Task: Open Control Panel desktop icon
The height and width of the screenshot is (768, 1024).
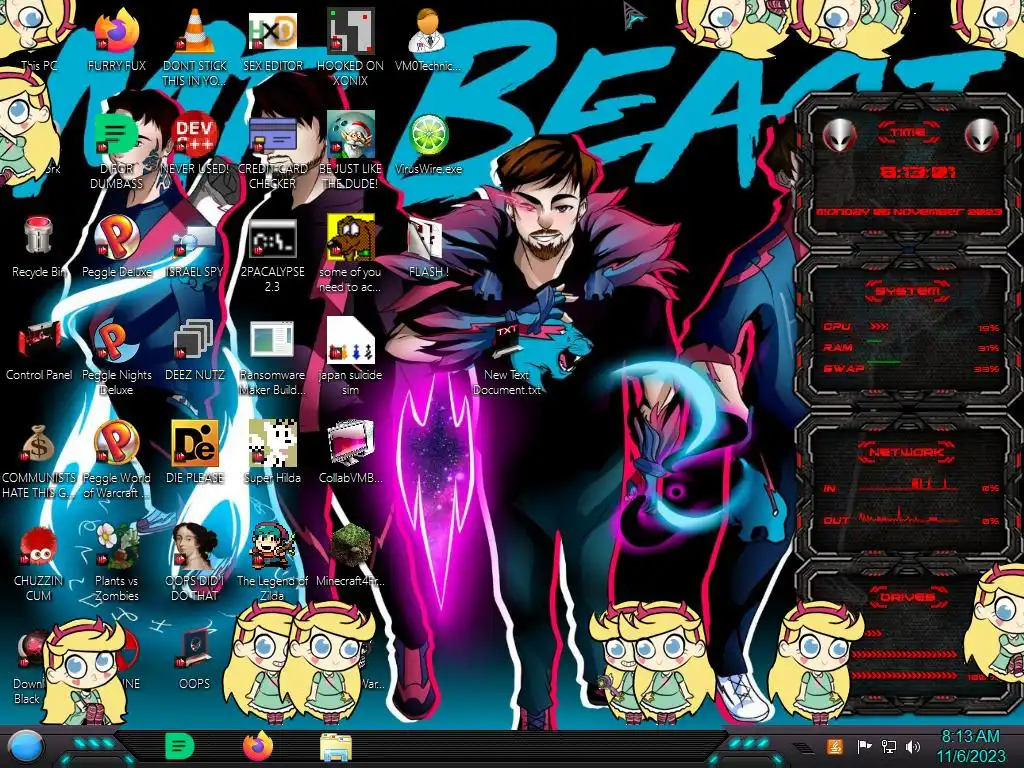Action: (x=39, y=349)
